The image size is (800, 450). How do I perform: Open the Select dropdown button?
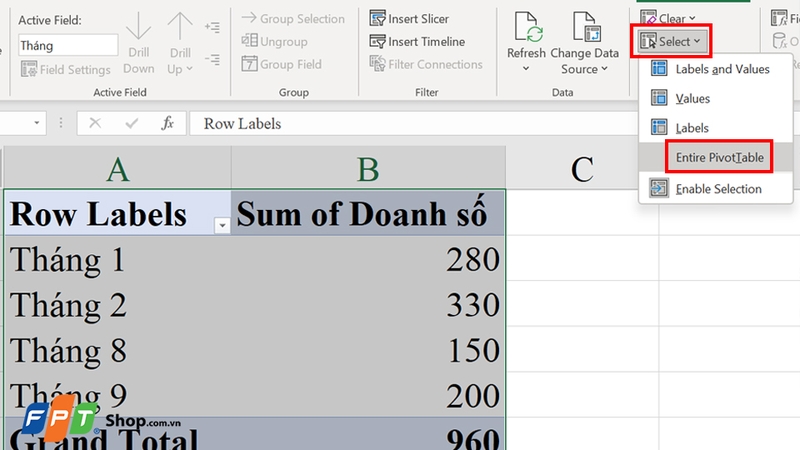tap(671, 41)
